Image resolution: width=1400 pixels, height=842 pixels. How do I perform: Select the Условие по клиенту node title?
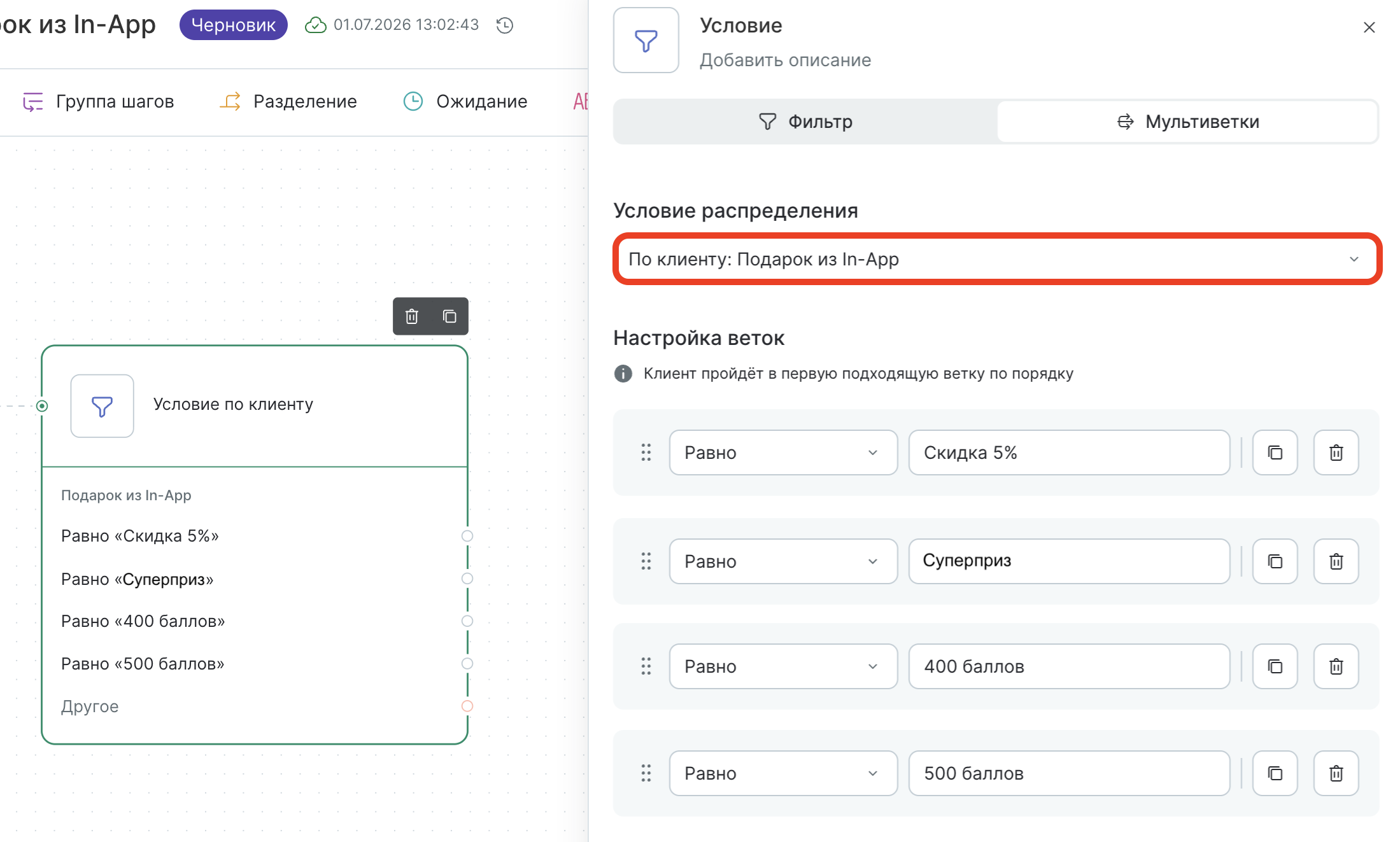233,404
